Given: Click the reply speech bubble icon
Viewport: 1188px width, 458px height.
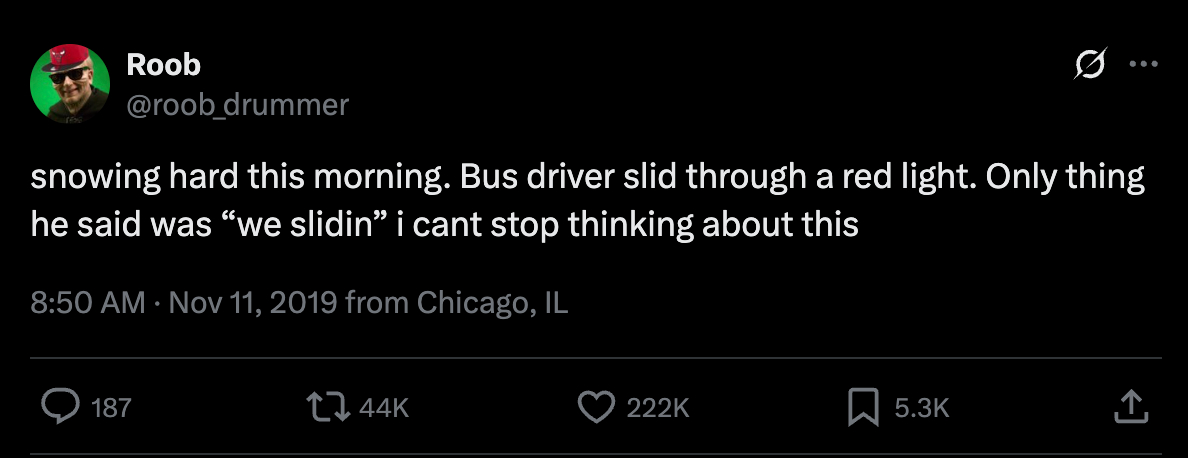Looking at the screenshot, I should (61, 406).
